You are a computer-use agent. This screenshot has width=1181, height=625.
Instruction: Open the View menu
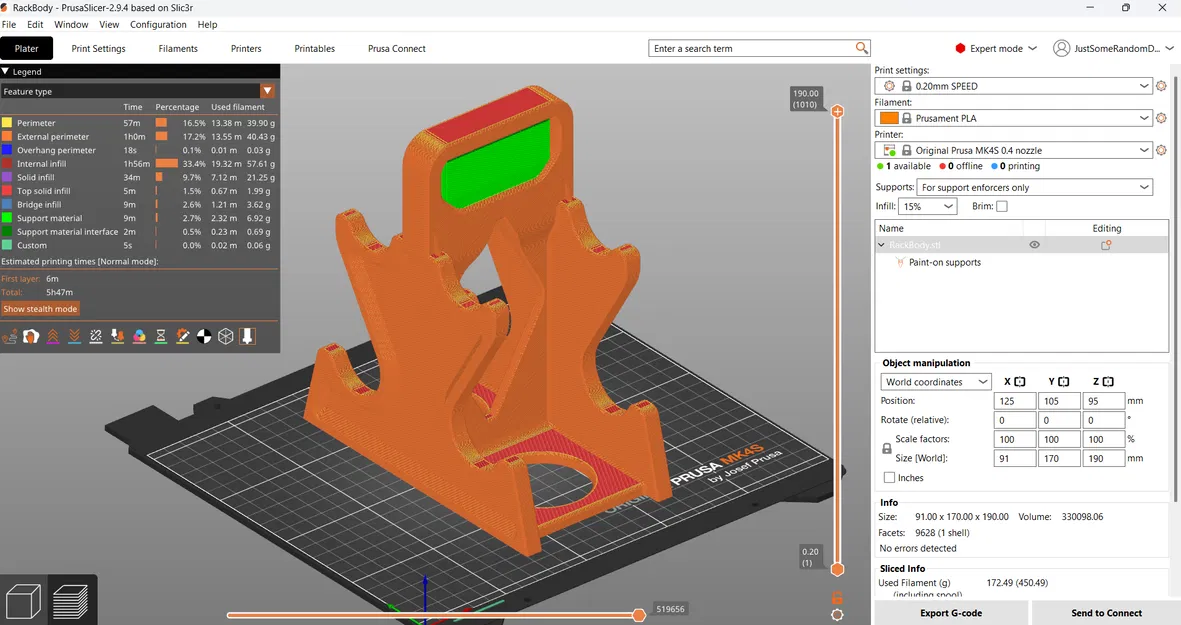pos(109,24)
